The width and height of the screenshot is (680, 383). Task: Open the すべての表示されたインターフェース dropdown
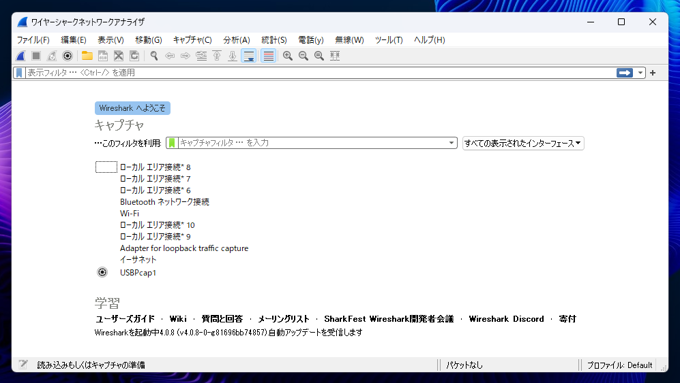point(523,143)
